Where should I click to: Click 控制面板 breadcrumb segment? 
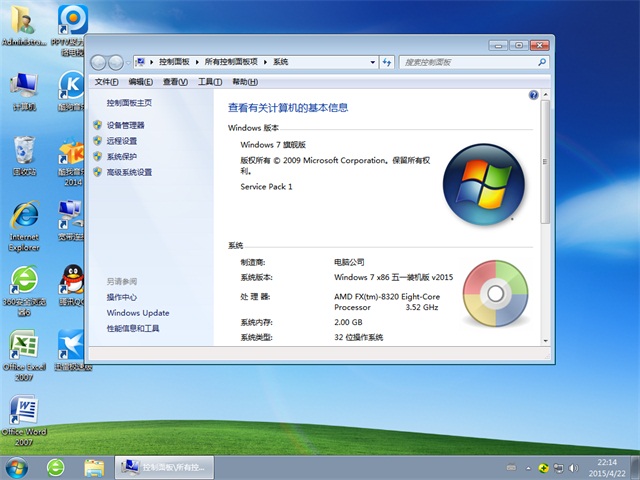pos(174,62)
